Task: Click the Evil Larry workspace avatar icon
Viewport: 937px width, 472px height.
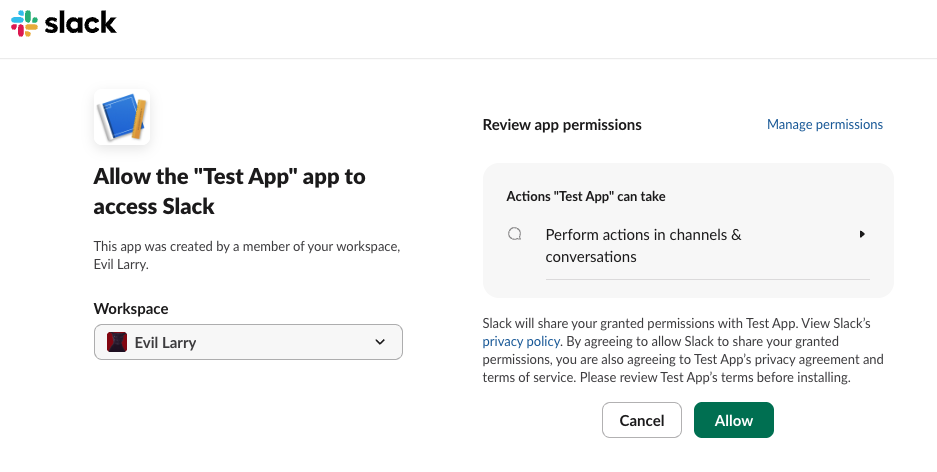Action: click(117, 342)
